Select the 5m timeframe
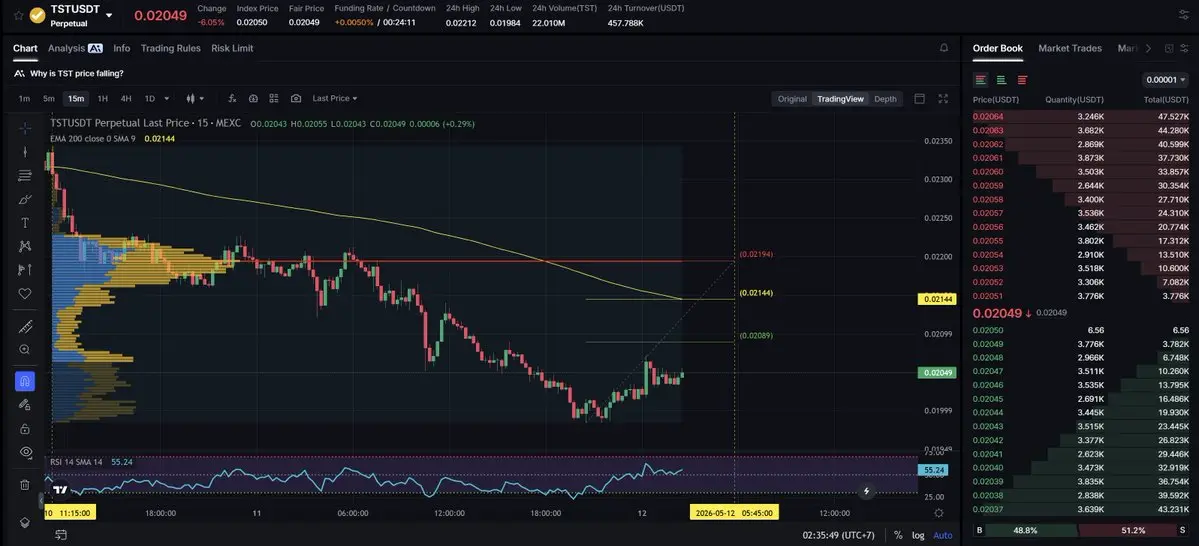Viewport: 1199px width, 546px height. pos(49,99)
